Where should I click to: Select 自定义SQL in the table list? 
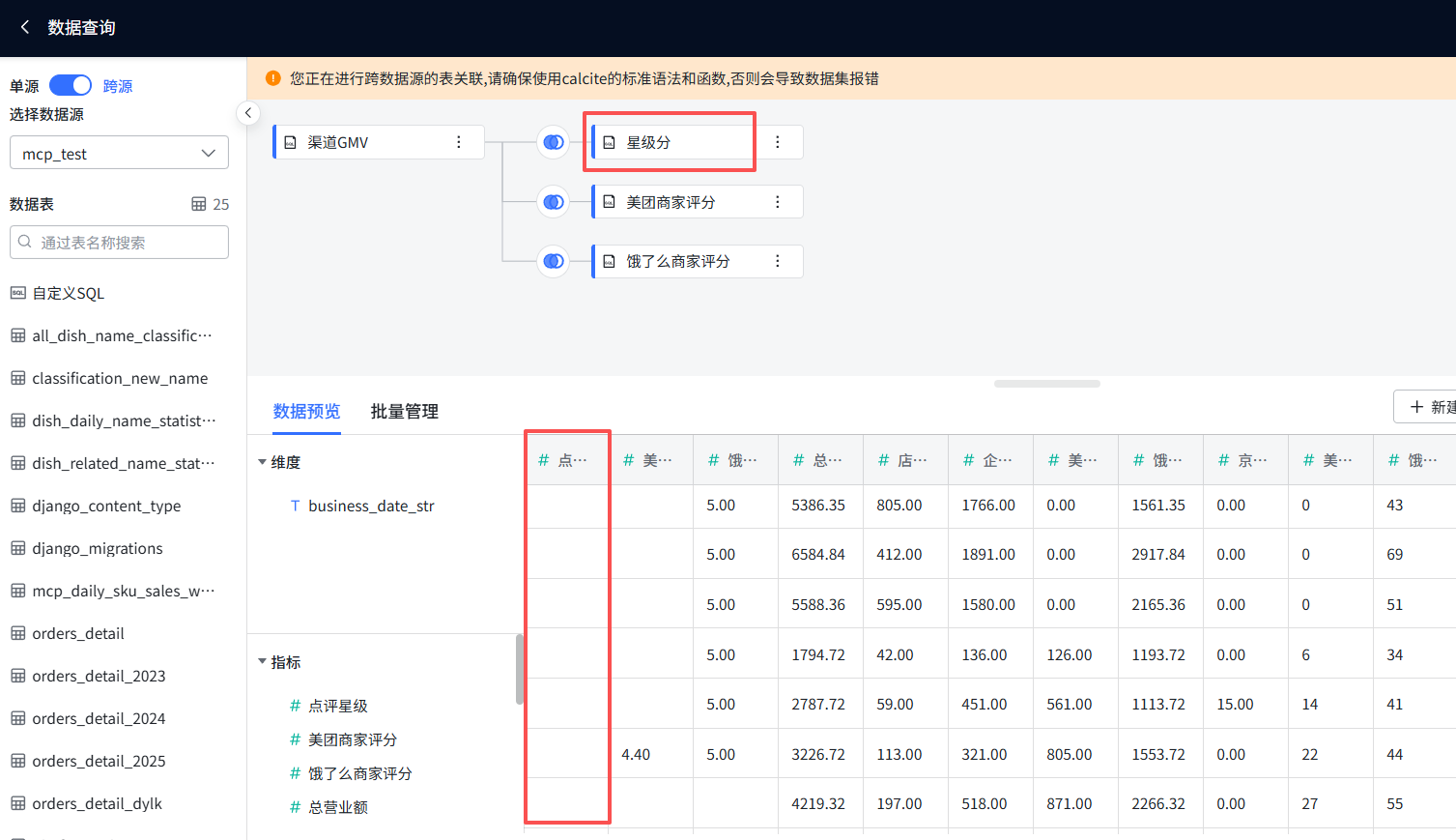click(68, 293)
